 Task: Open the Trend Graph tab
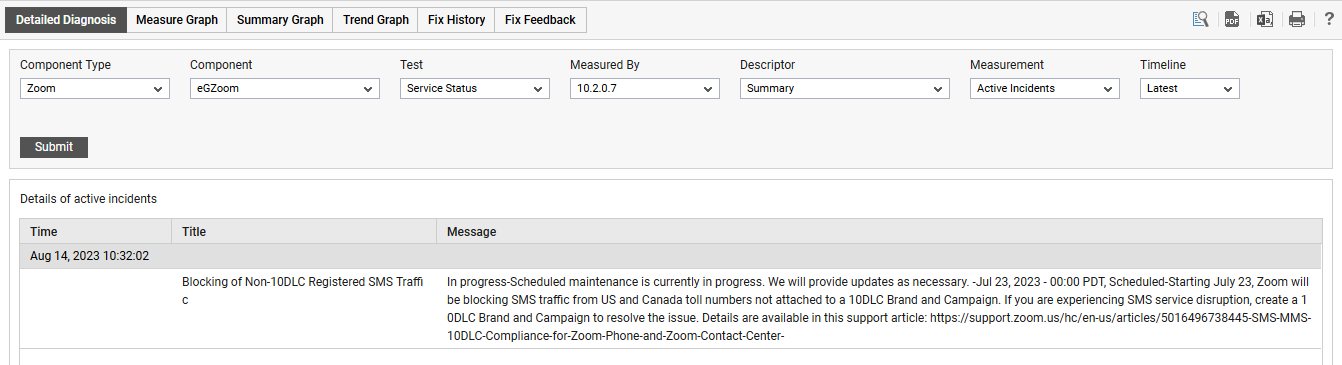[x=376, y=20]
